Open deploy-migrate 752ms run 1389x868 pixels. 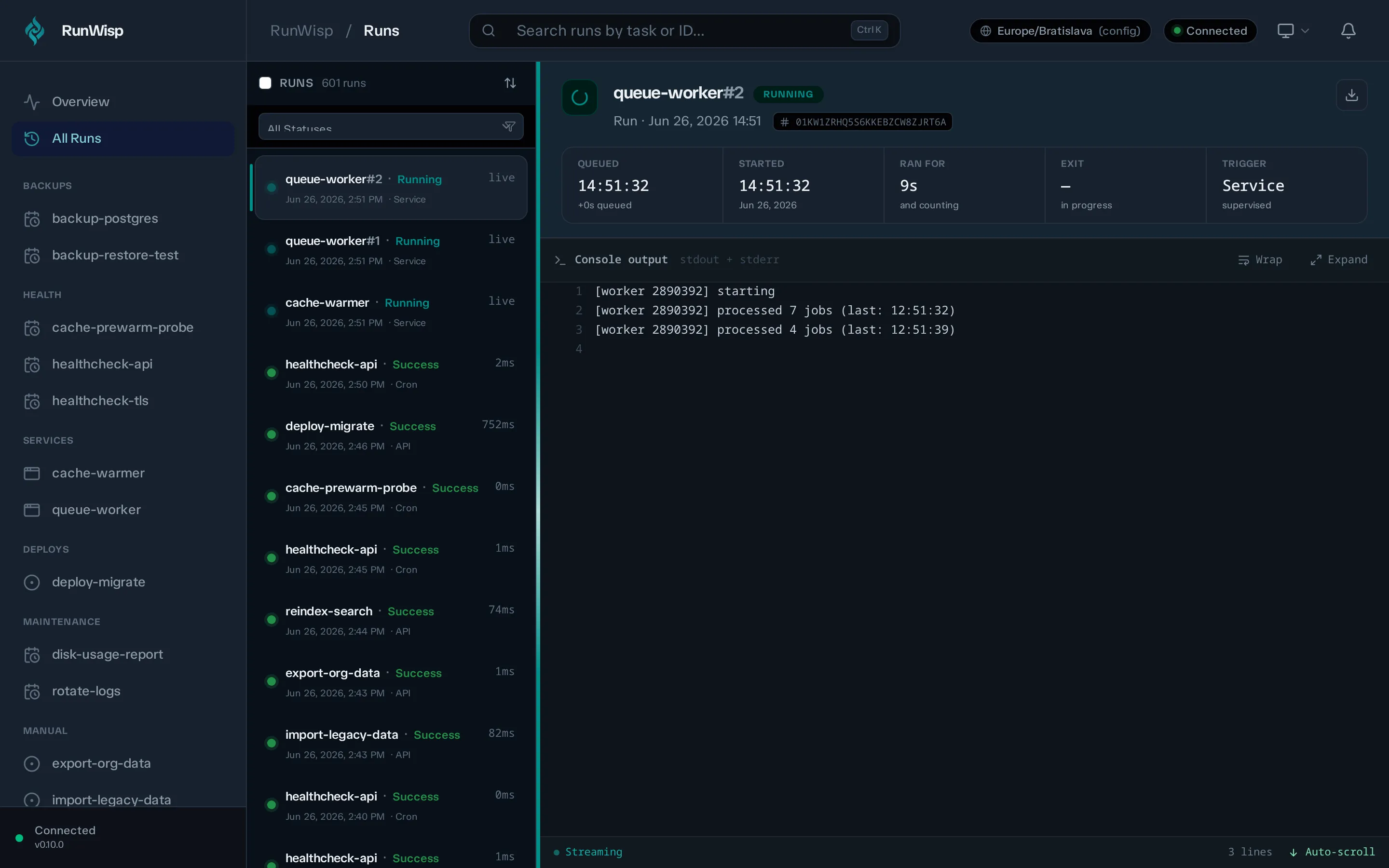coord(391,435)
